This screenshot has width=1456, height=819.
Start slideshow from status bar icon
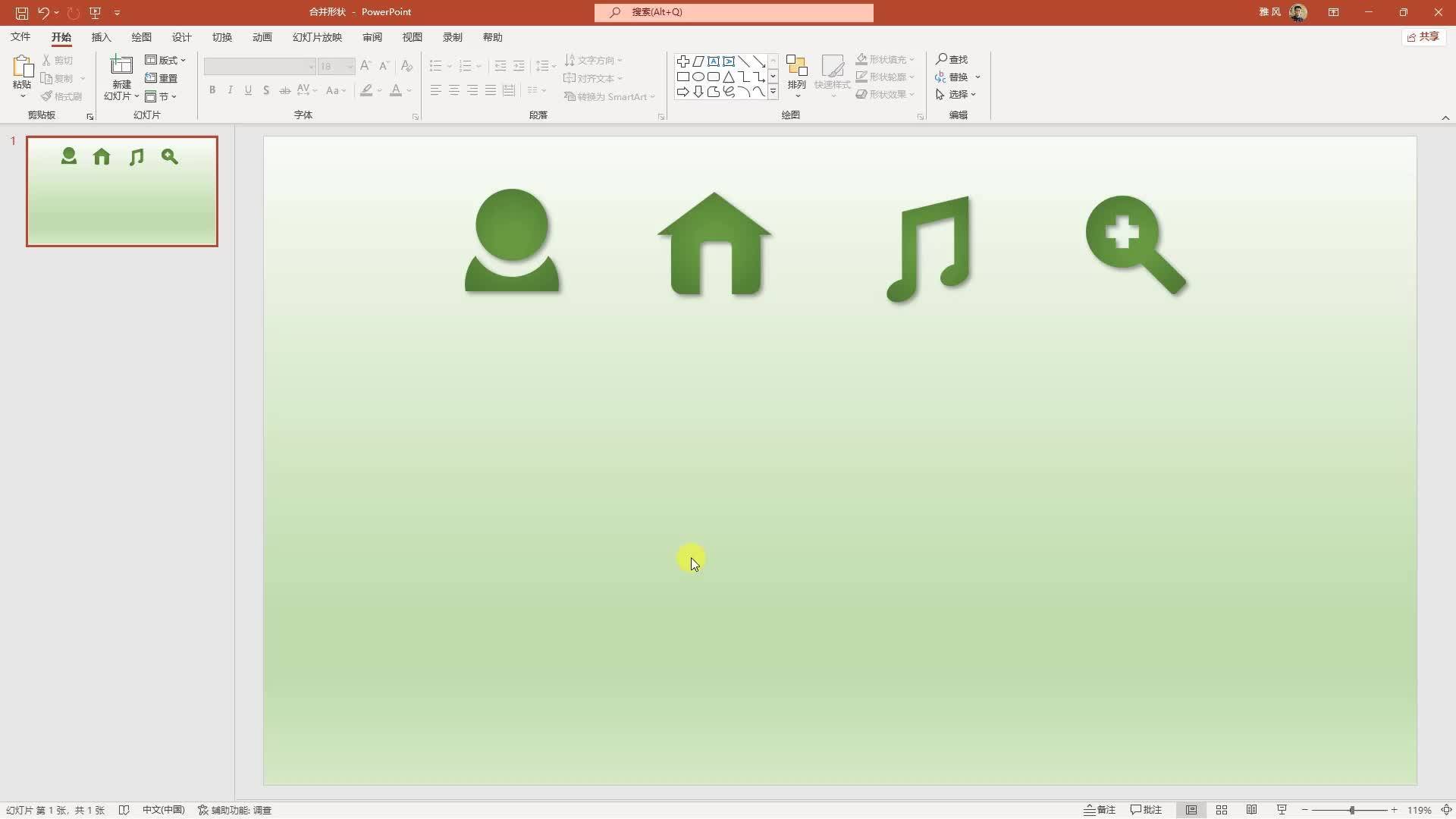coord(1282,810)
